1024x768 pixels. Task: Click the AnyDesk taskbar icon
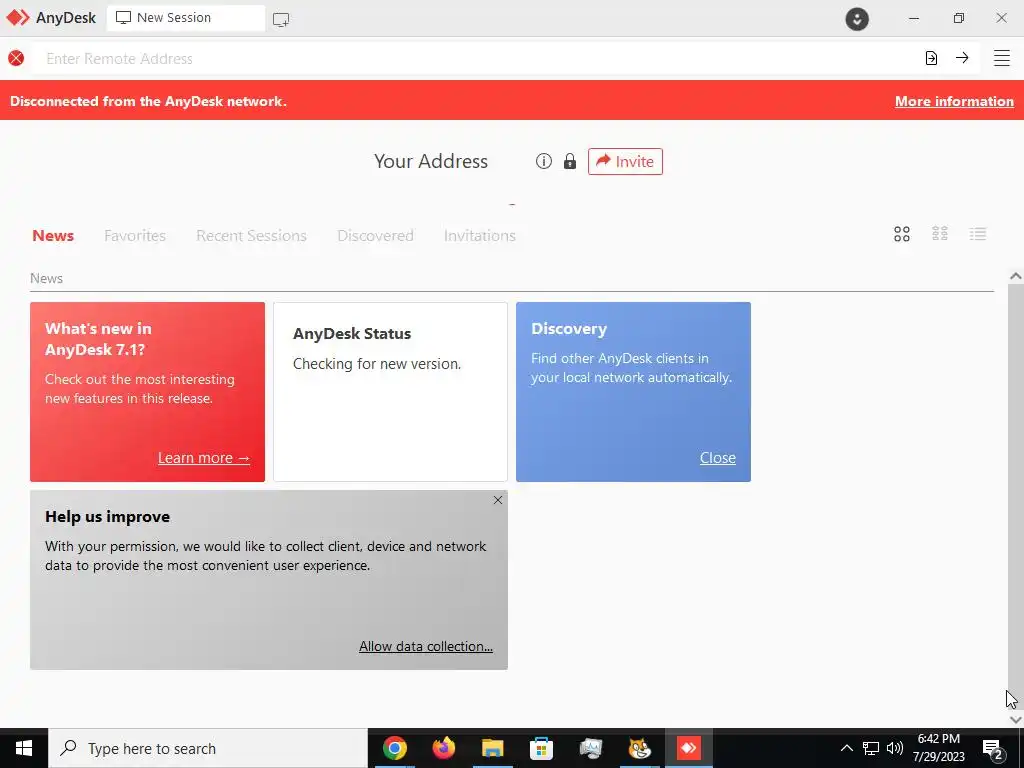688,748
